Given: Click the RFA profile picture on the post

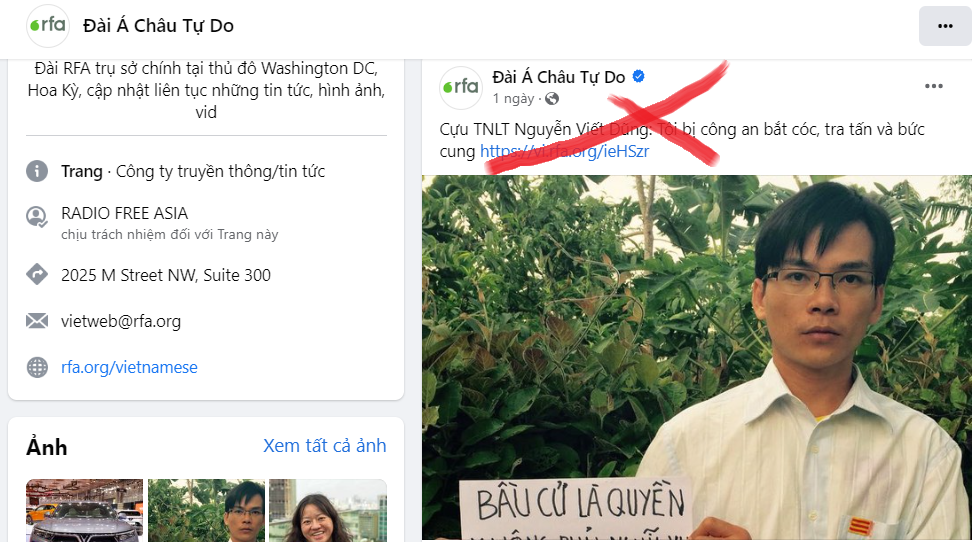Looking at the screenshot, I should coord(461,87).
